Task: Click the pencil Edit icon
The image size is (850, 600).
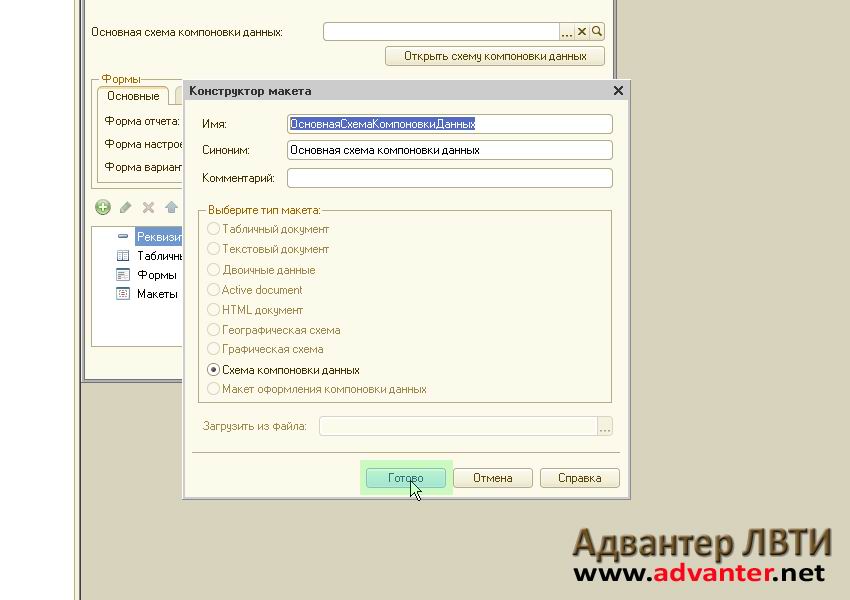Action: [126, 207]
